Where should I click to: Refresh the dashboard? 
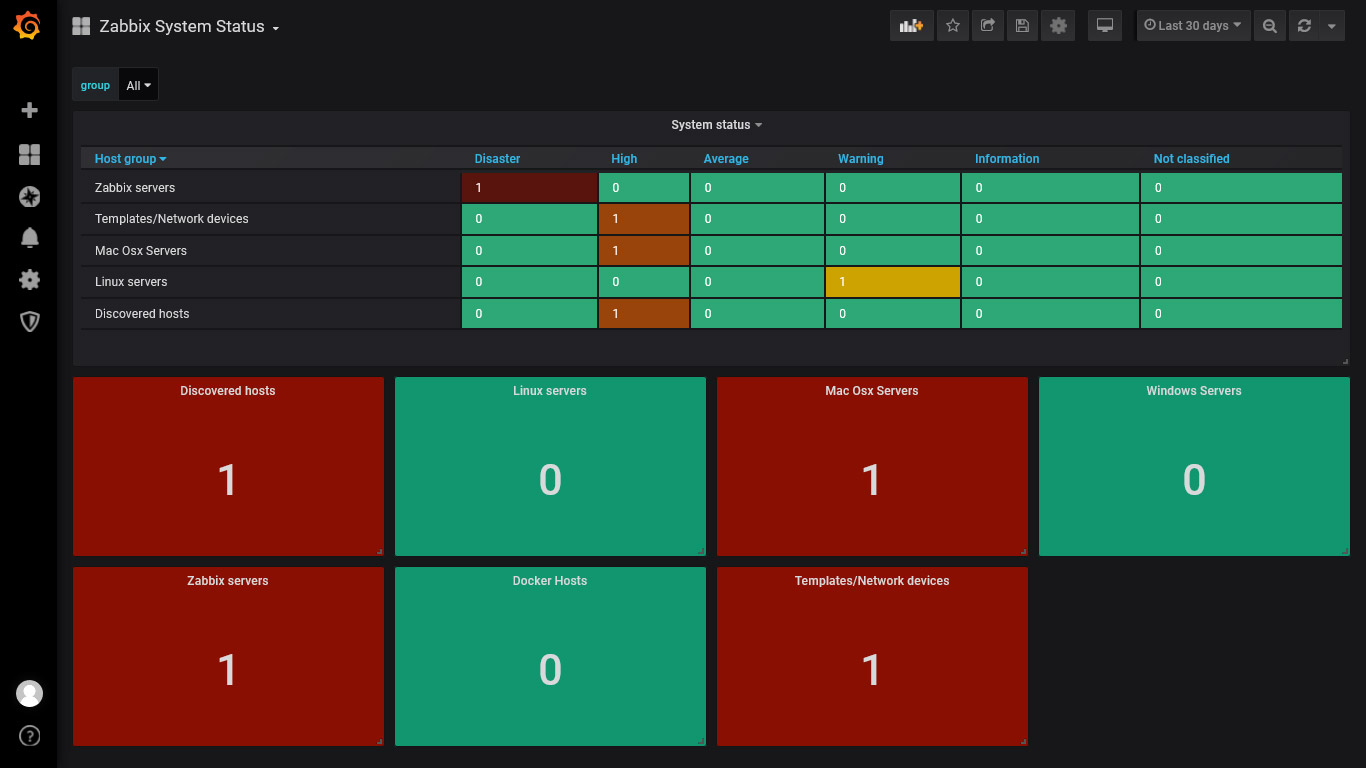point(1304,26)
